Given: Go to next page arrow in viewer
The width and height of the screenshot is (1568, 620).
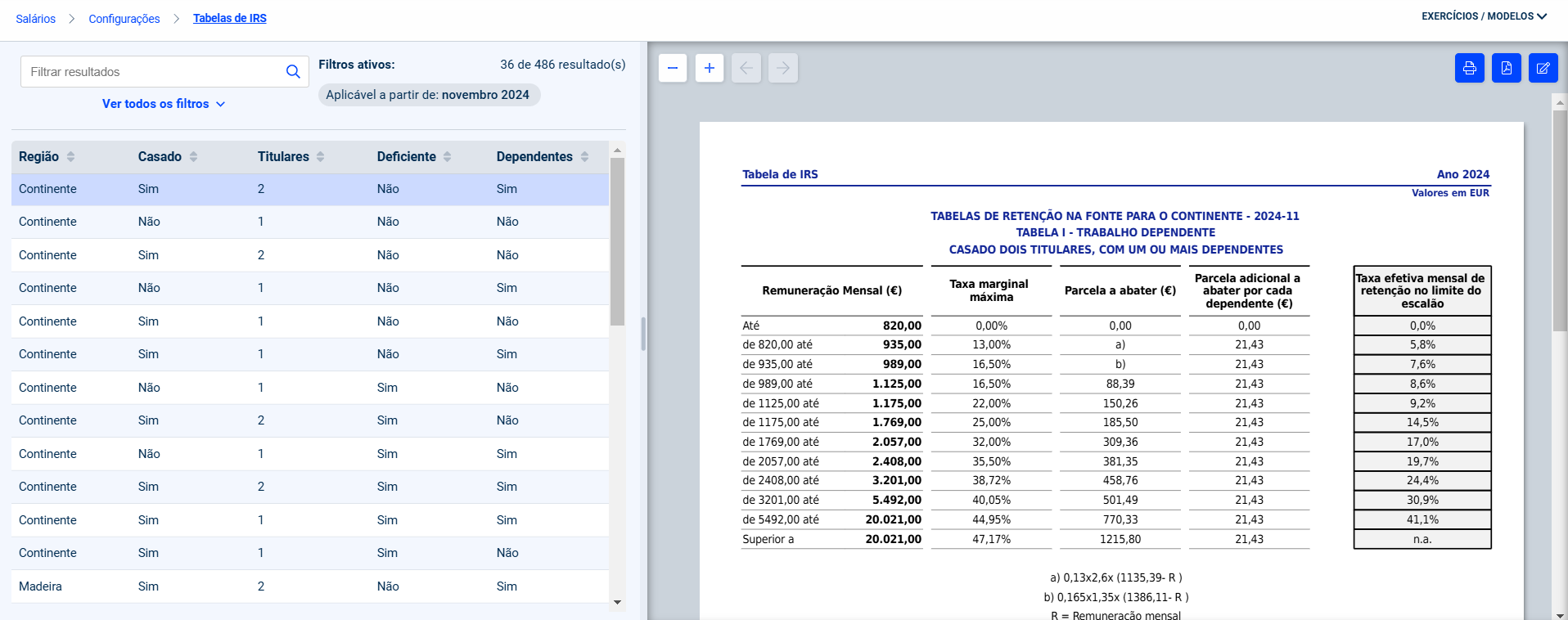Looking at the screenshot, I should 783,68.
